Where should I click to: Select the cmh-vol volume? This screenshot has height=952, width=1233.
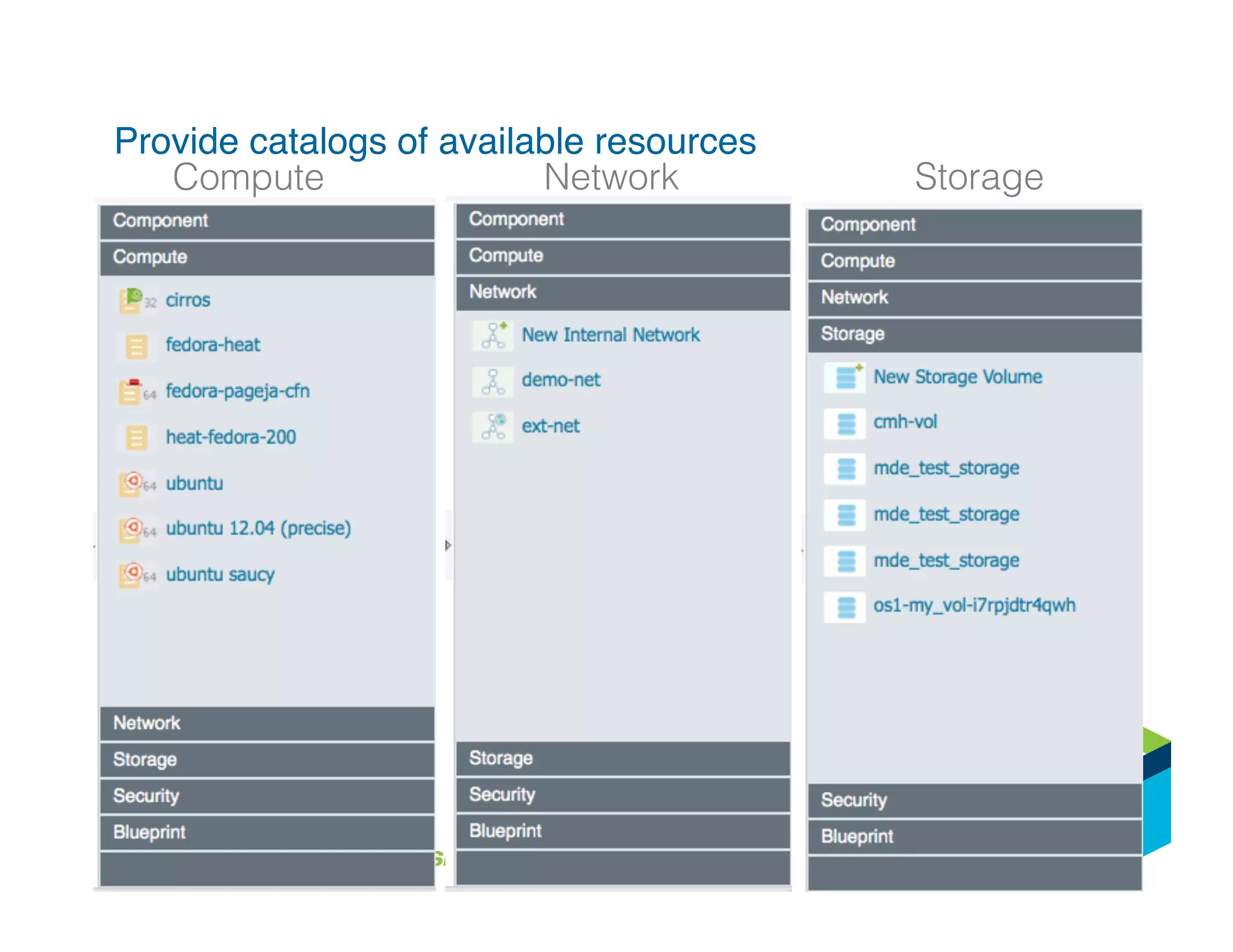[x=905, y=422]
